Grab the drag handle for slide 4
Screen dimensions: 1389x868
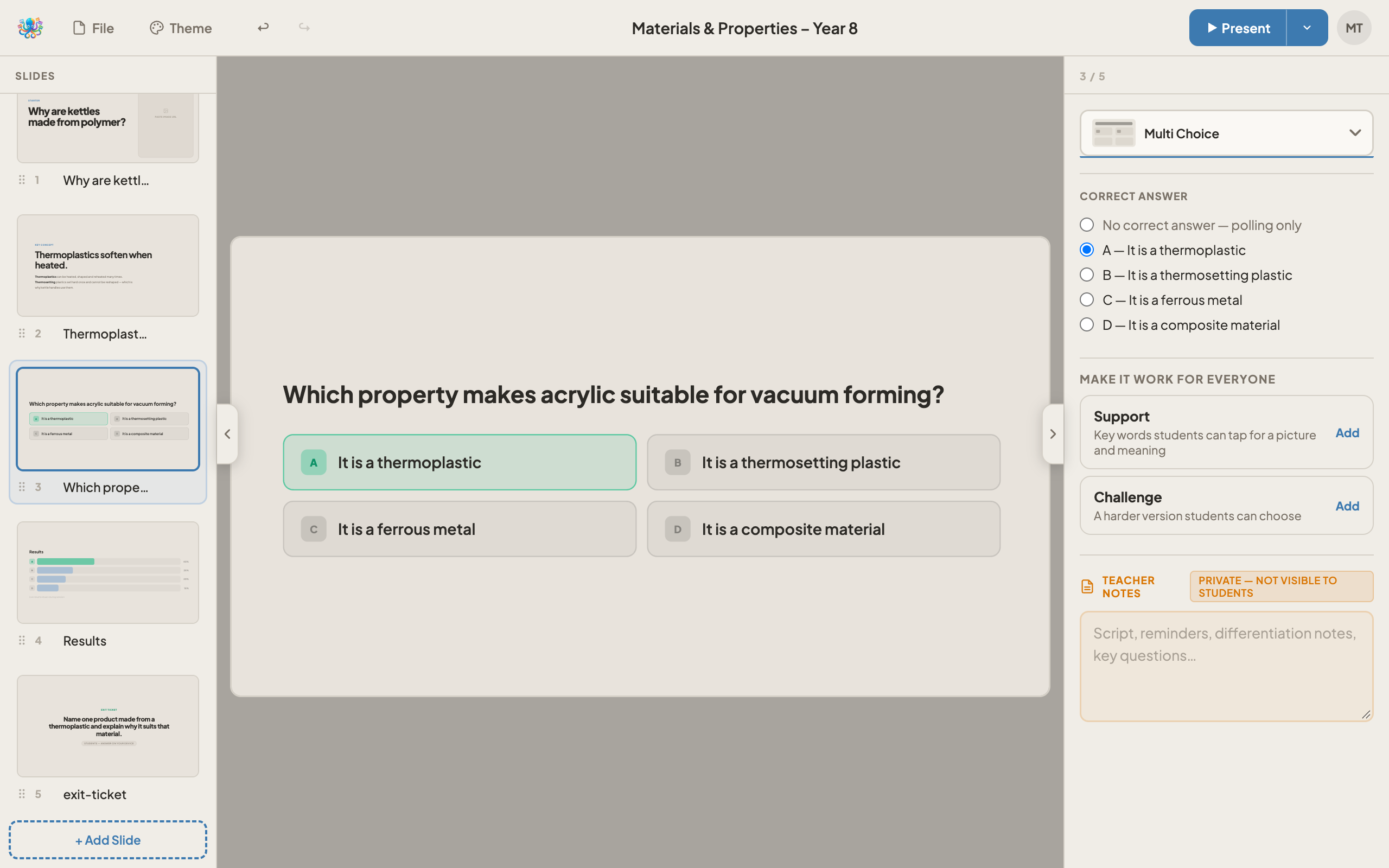[22, 640]
